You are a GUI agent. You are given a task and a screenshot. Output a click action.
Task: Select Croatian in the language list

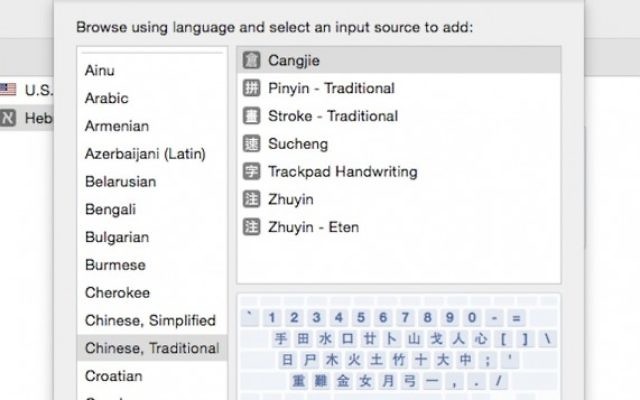click(x=152, y=376)
